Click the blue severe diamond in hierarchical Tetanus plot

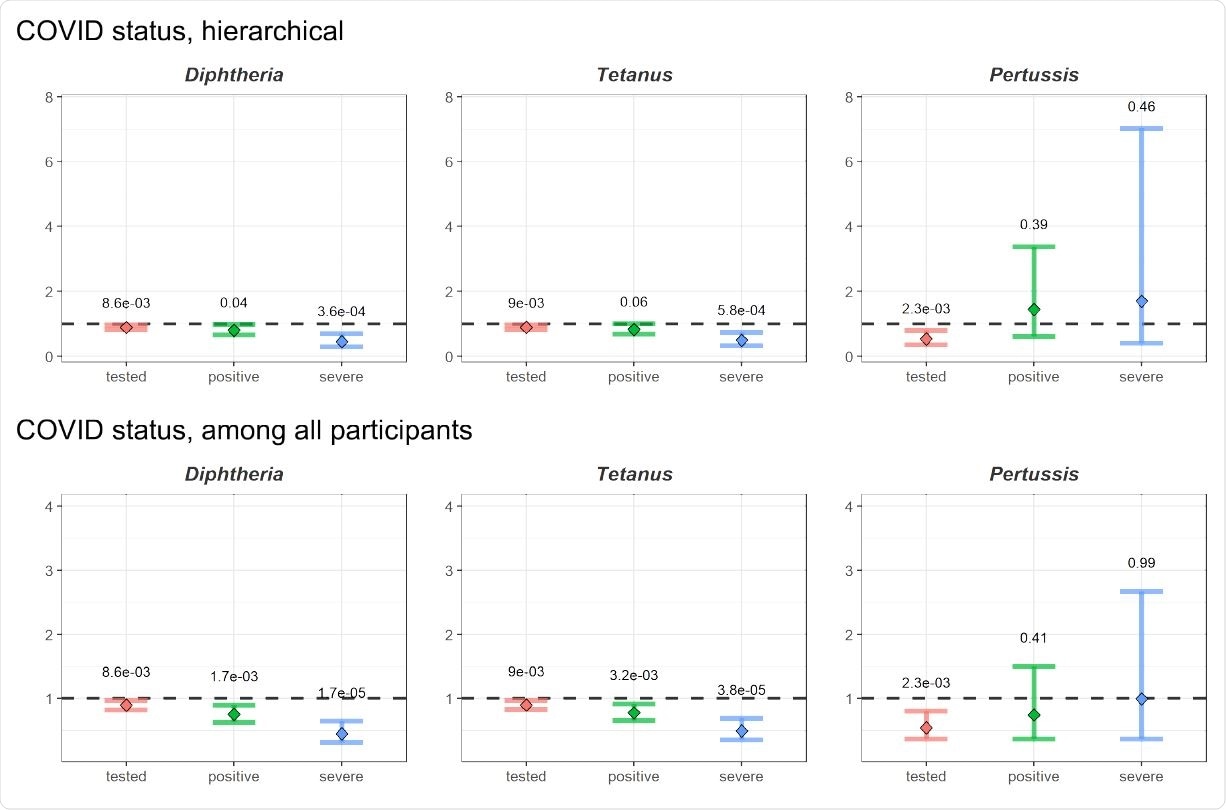tap(741, 340)
